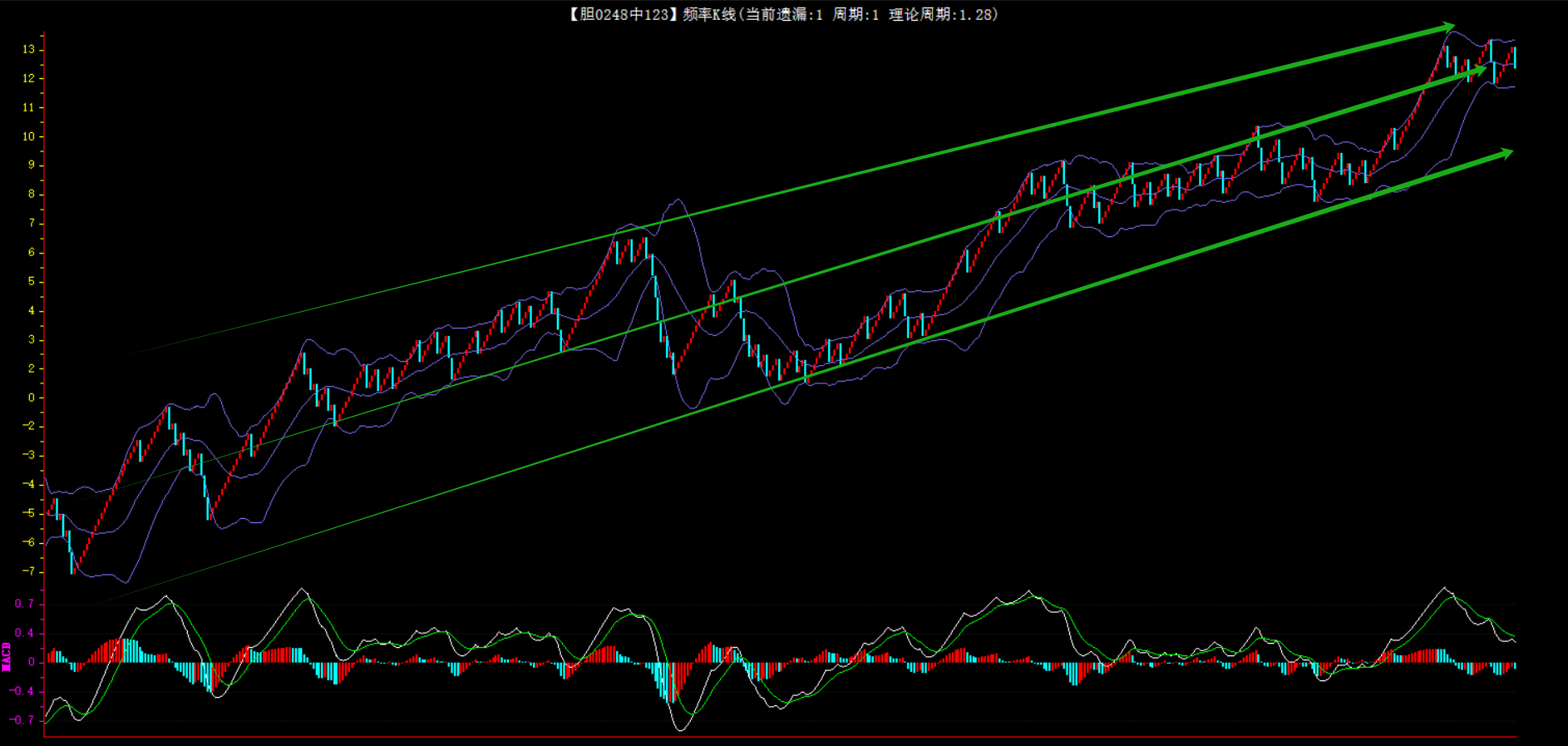The height and width of the screenshot is (746, 1568).
Task: Select the 2 label on the K-line axis
Action: [x=32, y=368]
